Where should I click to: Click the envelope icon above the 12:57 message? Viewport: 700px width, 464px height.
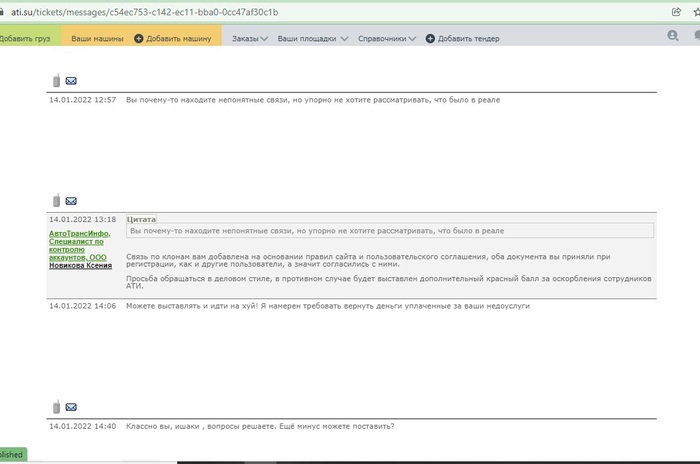(71, 81)
